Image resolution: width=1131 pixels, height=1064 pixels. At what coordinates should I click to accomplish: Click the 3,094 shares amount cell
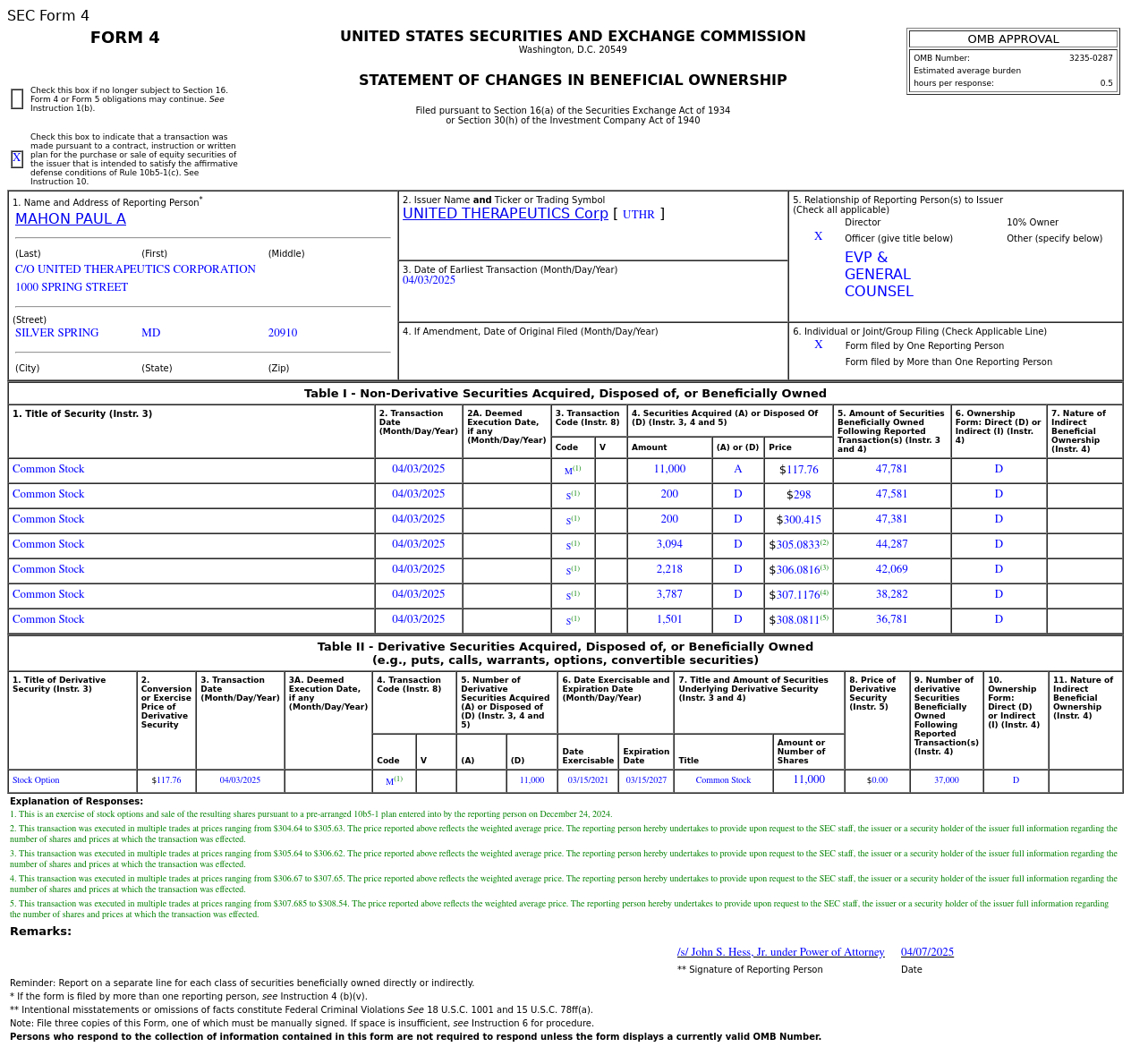(669, 544)
